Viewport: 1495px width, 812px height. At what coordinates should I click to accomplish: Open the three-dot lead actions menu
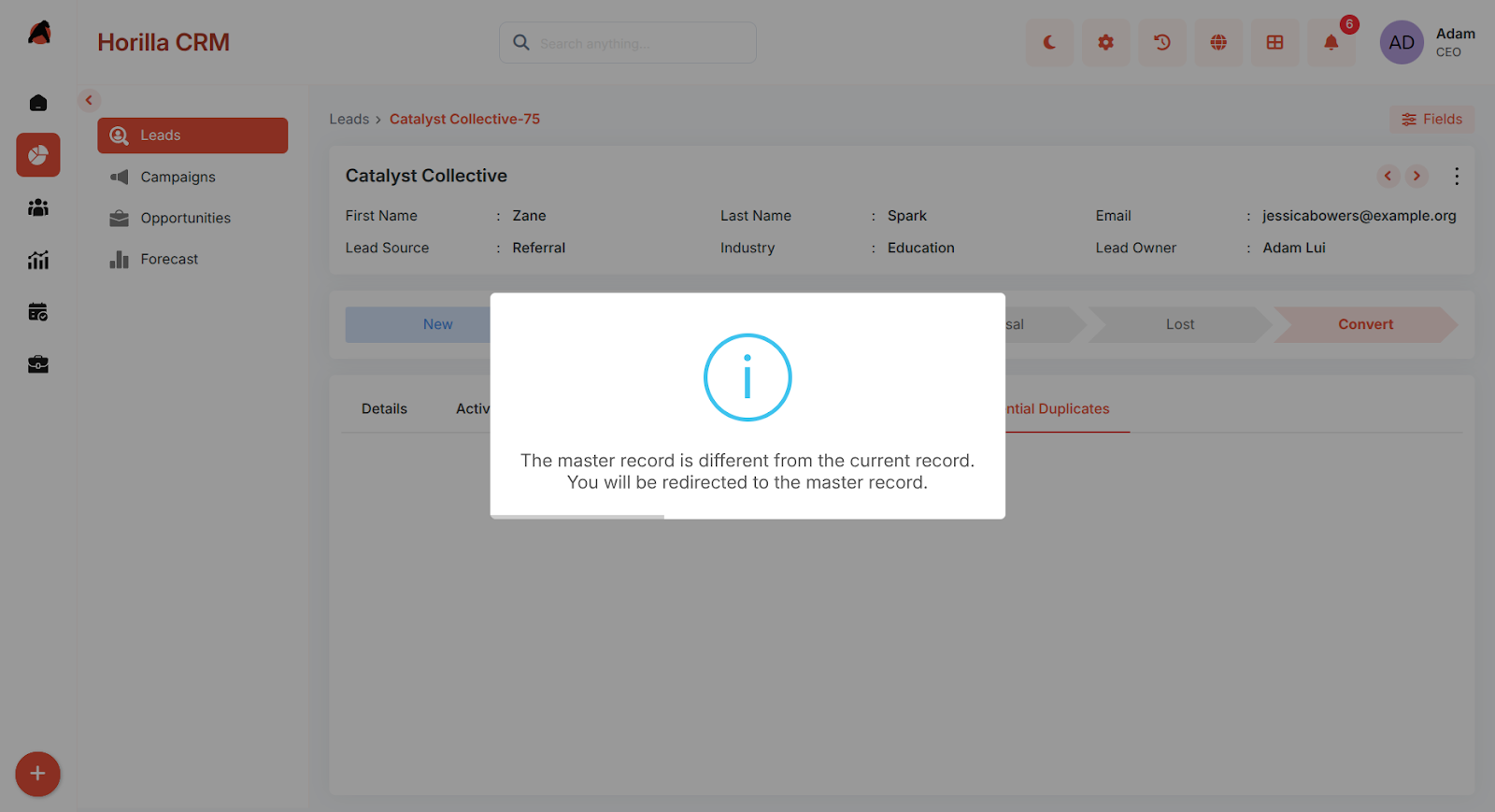click(x=1457, y=176)
